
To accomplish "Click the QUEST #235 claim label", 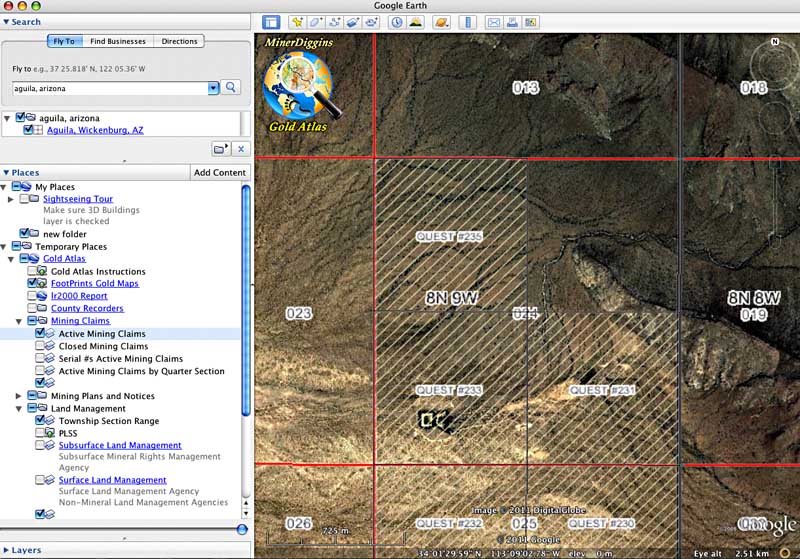I will [x=449, y=237].
